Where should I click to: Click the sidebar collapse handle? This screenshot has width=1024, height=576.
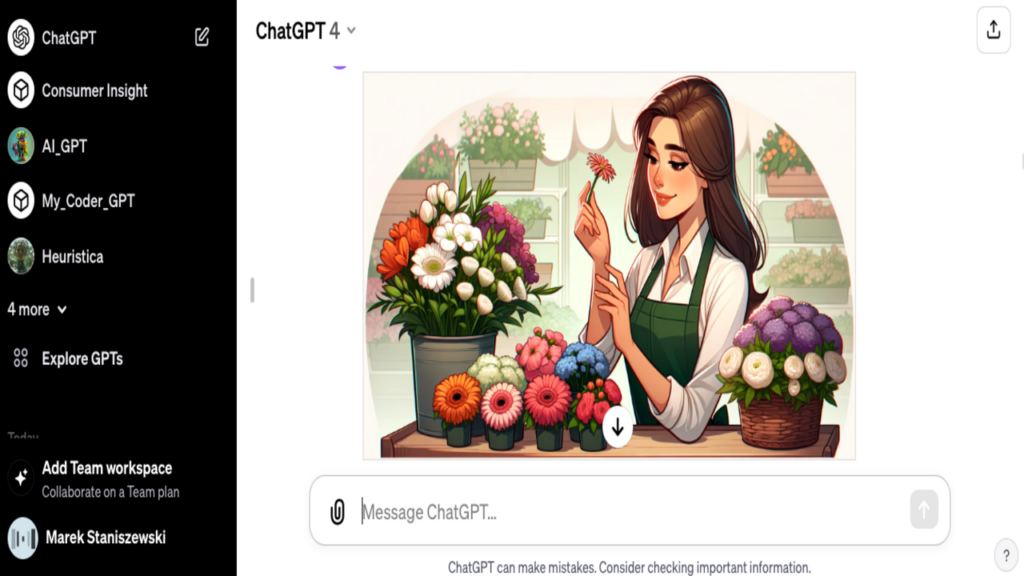click(252, 290)
